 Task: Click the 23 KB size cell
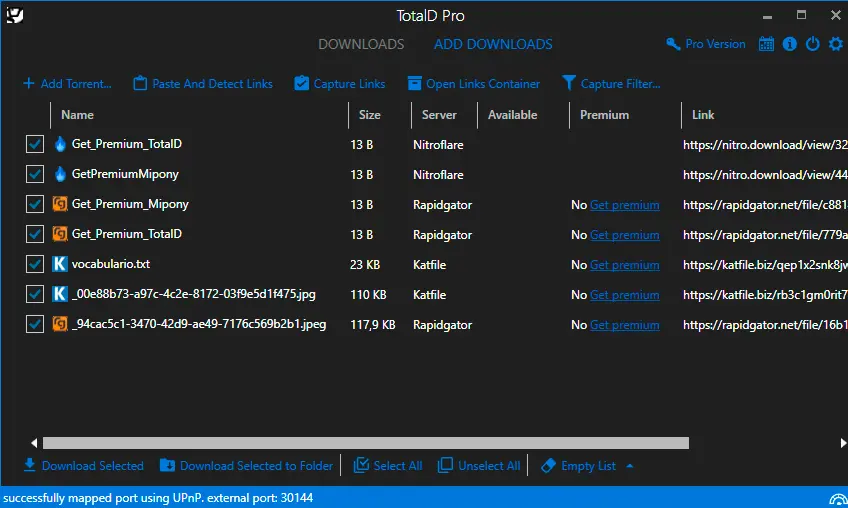tap(365, 265)
